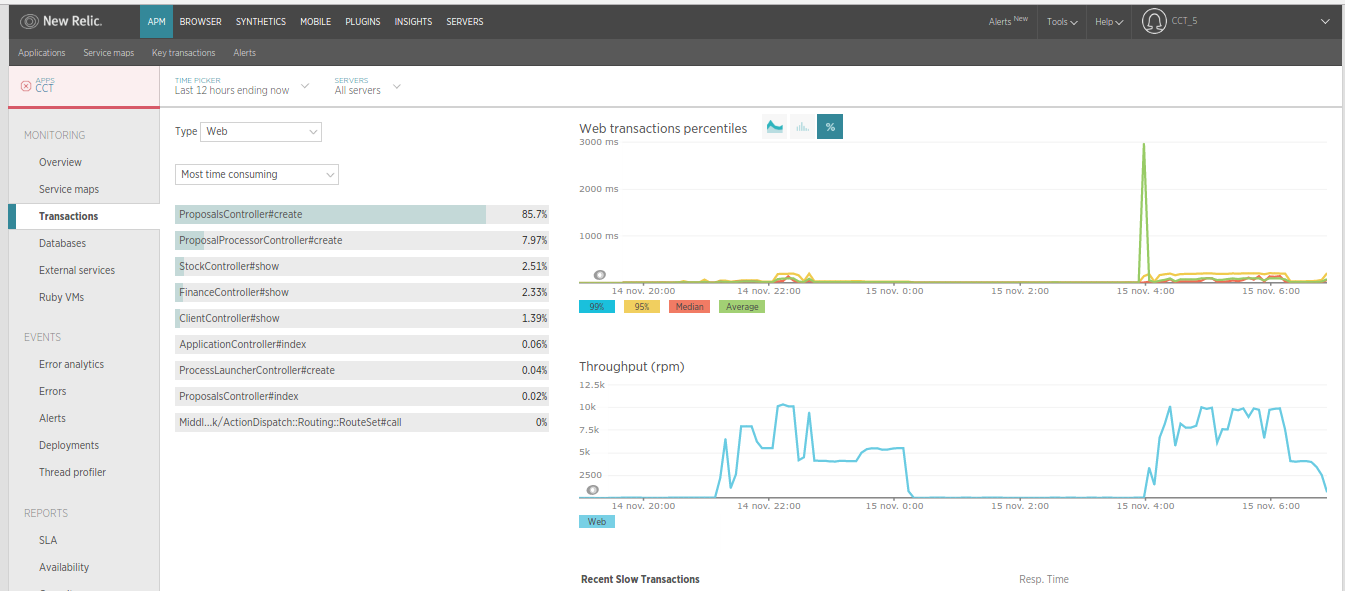Click the New Relic logo
The width and height of the screenshot is (1345, 591).
61,21
